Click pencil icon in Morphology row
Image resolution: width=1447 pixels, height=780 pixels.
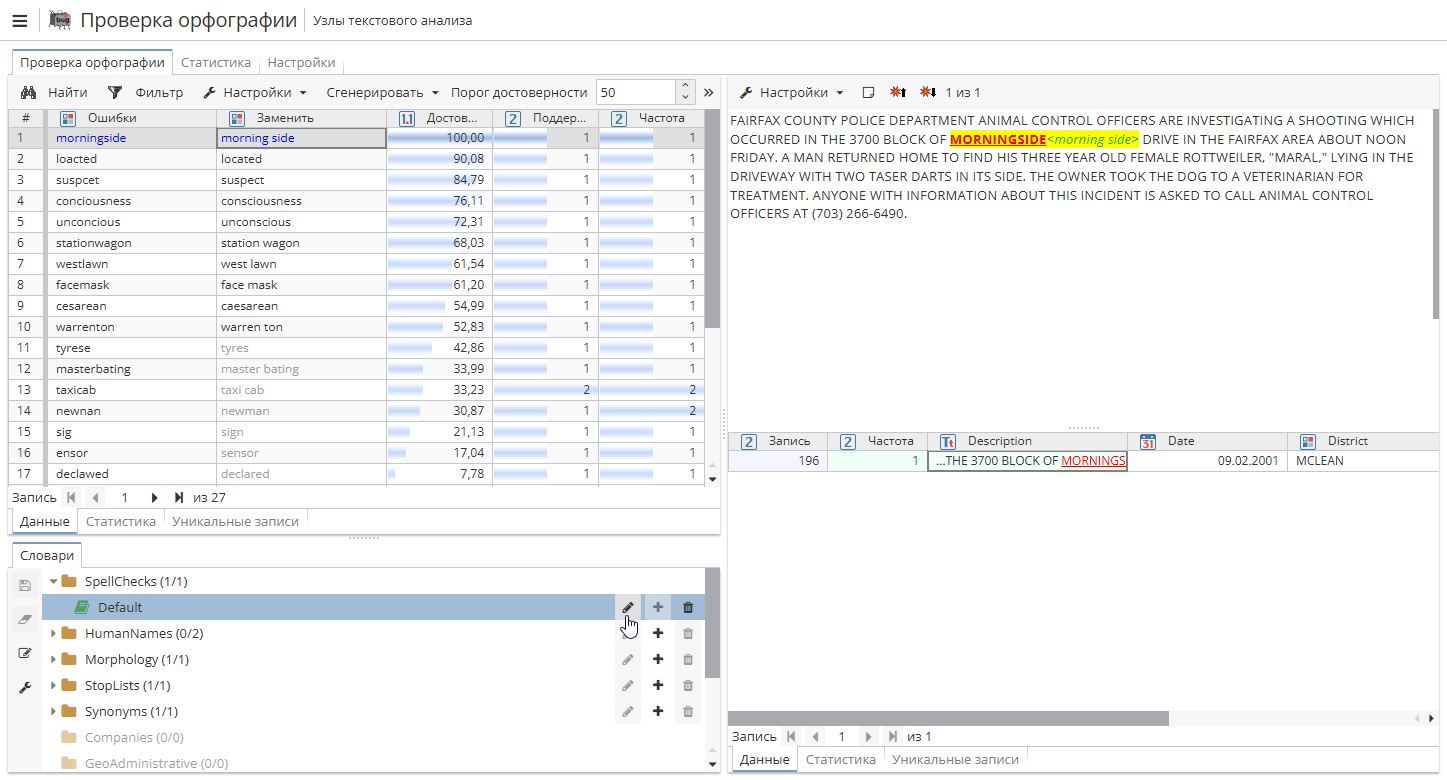(628, 659)
